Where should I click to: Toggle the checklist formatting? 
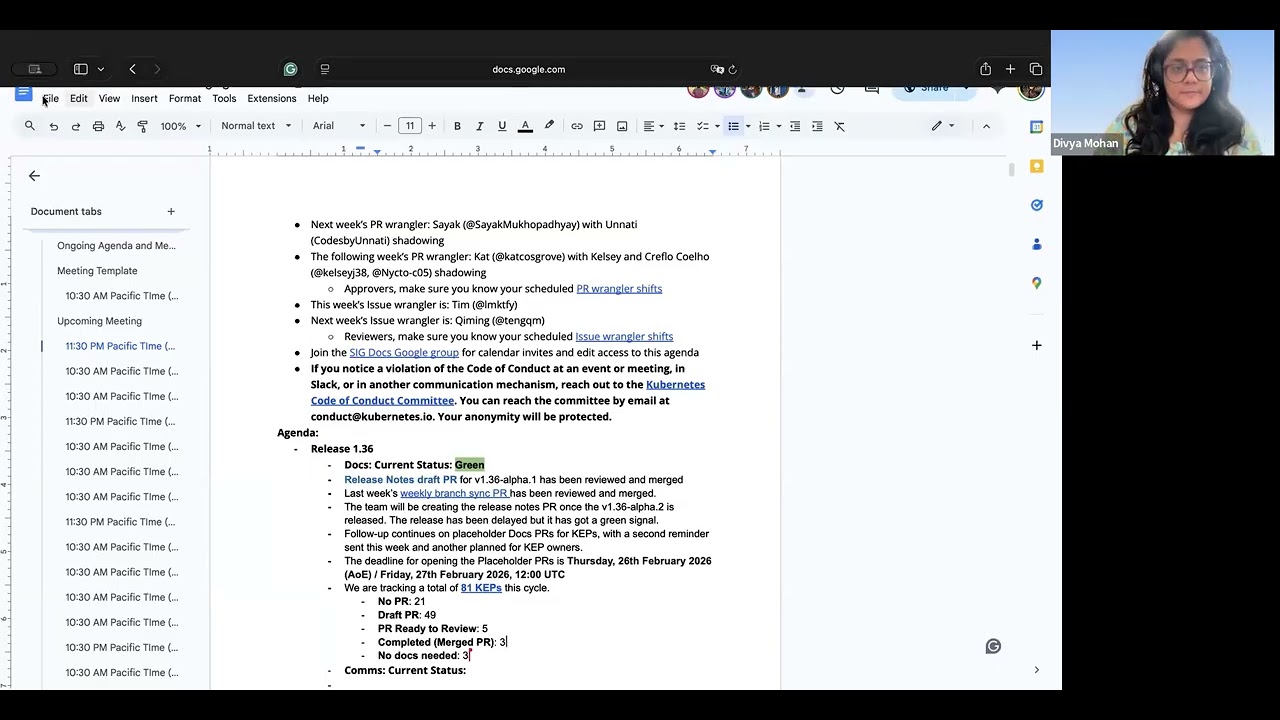(x=703, y=126)
